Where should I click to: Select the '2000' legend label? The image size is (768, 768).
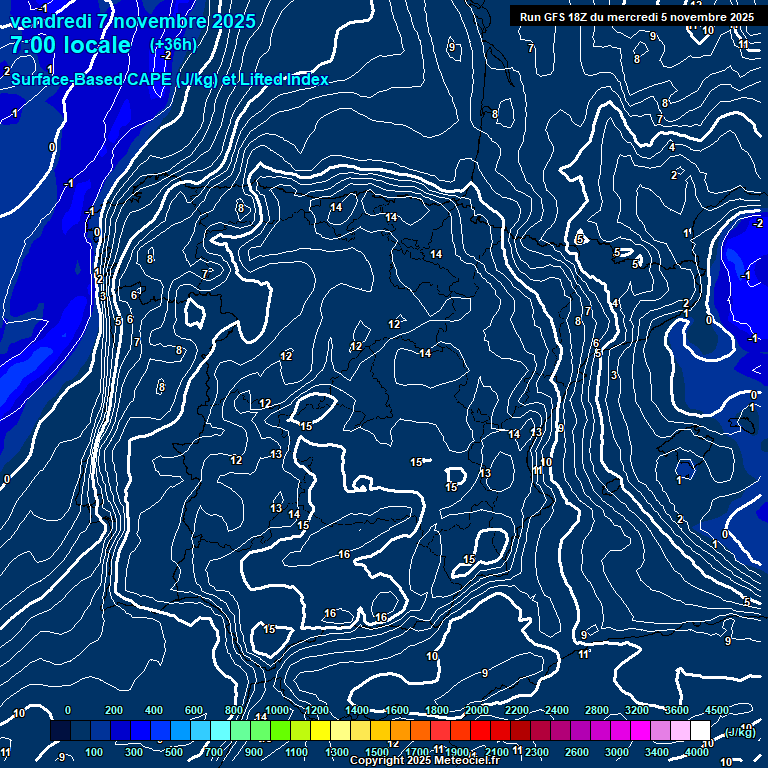click(477, 710)
